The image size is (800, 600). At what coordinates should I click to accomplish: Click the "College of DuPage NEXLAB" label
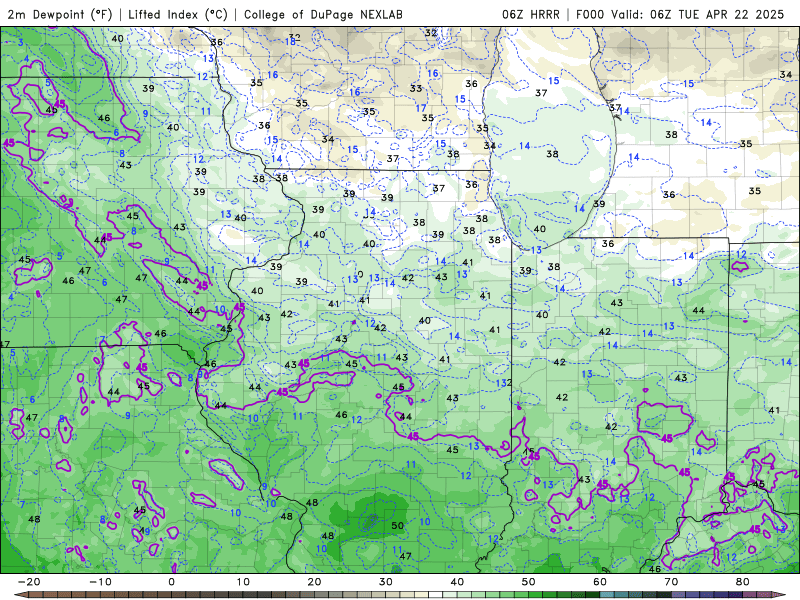pyautogui.click(x=323, y=14)
